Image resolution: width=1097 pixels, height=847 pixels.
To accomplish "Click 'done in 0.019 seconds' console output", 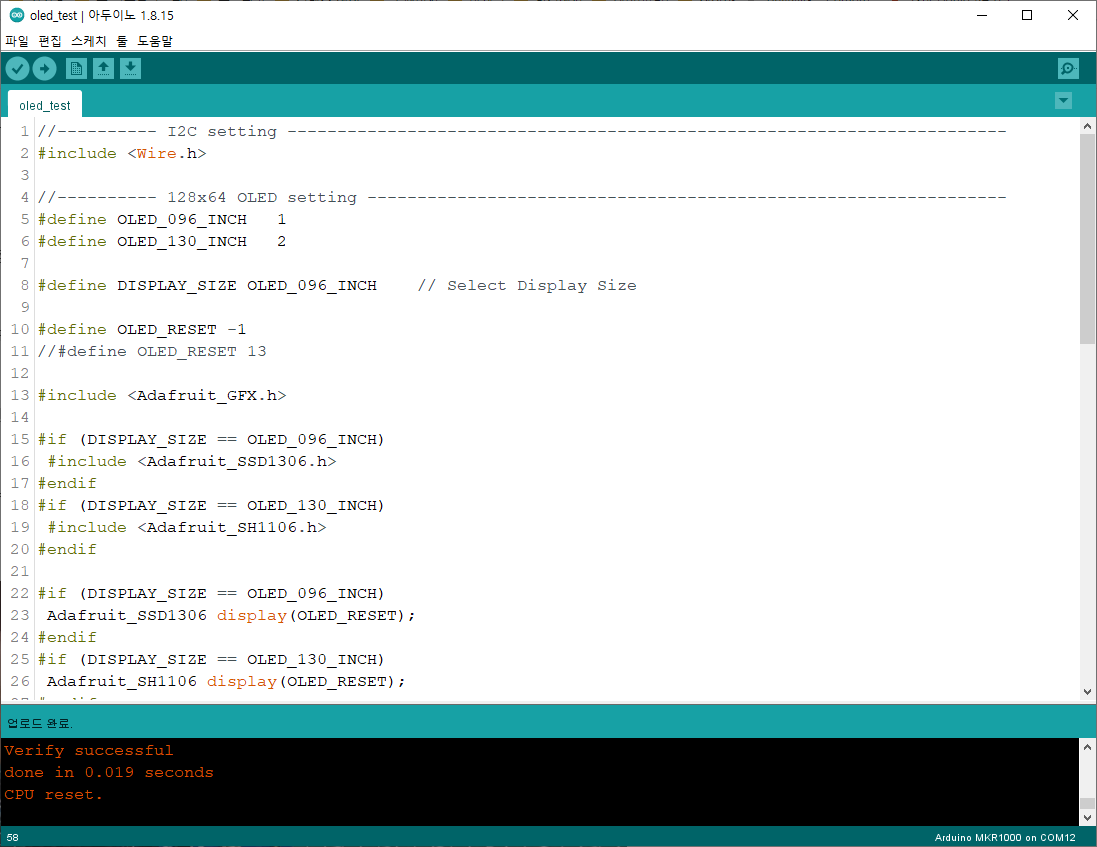I will [108, 772].
